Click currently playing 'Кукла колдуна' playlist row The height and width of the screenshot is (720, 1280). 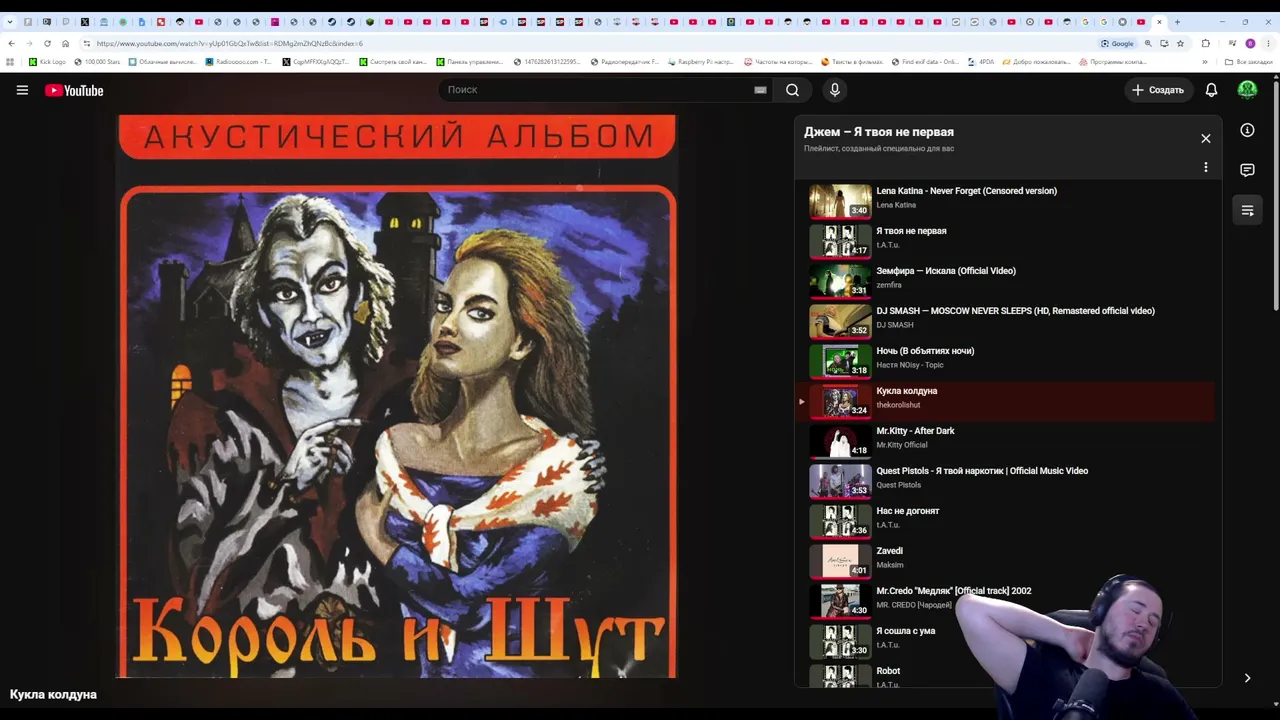click(x=1005, y=401)
